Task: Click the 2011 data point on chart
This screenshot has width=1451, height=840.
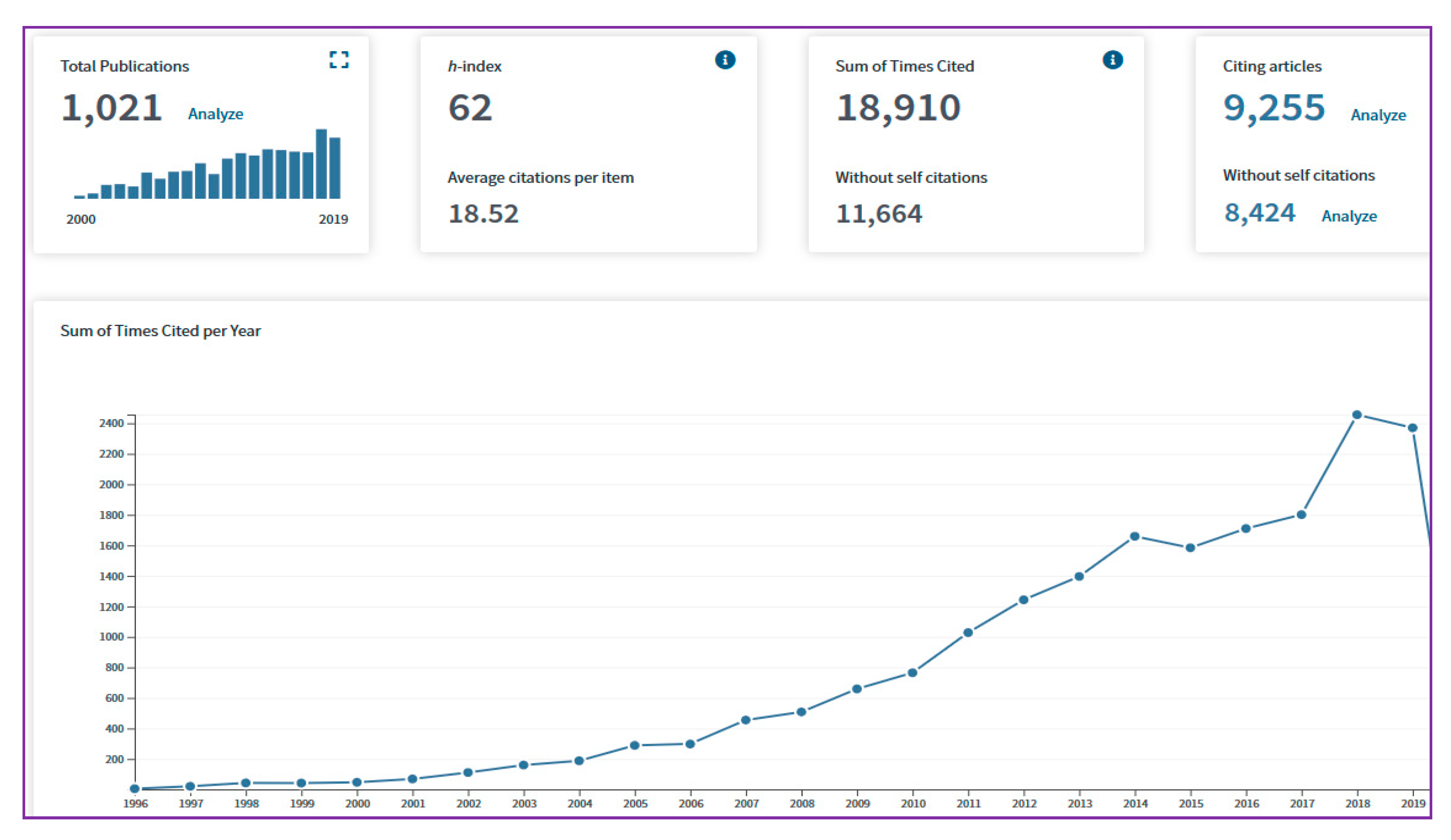Action: click(968, 632)
